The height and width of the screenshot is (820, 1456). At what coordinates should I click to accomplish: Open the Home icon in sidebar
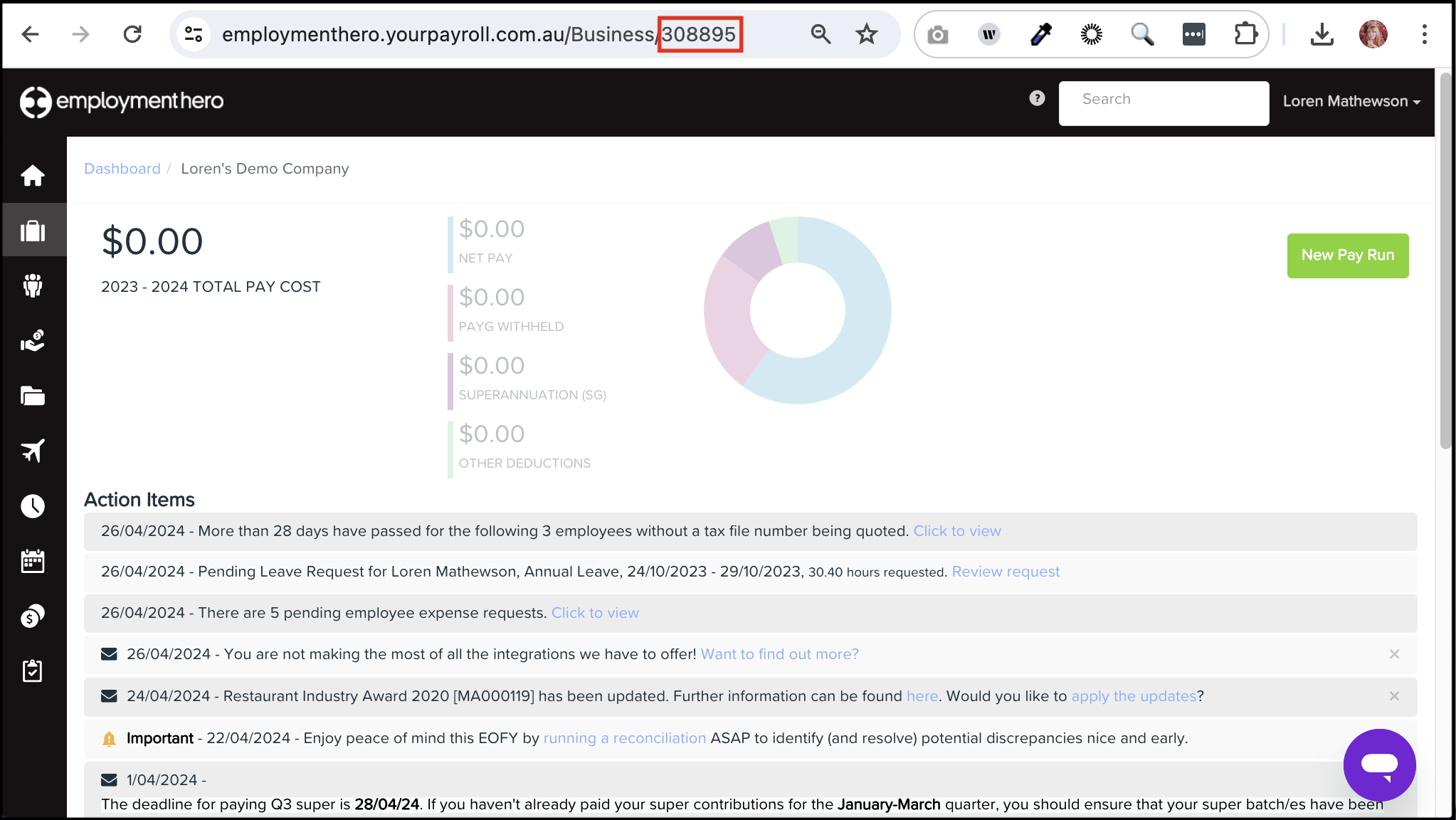[33, 175]
